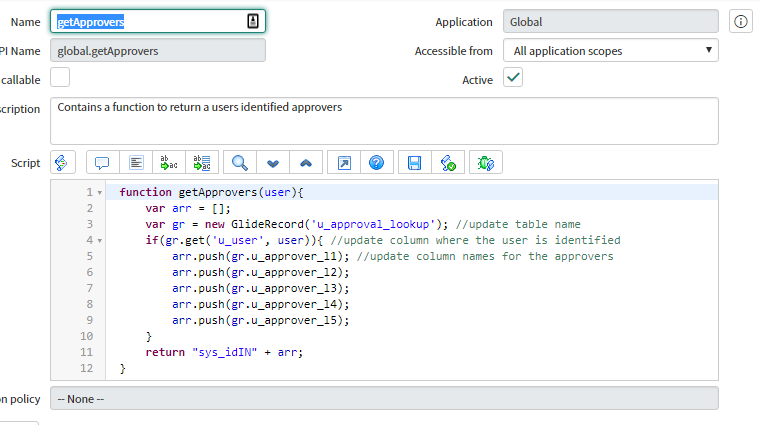The image size is (760, 425).
Task: Click line 'arr.push(gr.u_approver_l4);'
Action: [260, 304]
